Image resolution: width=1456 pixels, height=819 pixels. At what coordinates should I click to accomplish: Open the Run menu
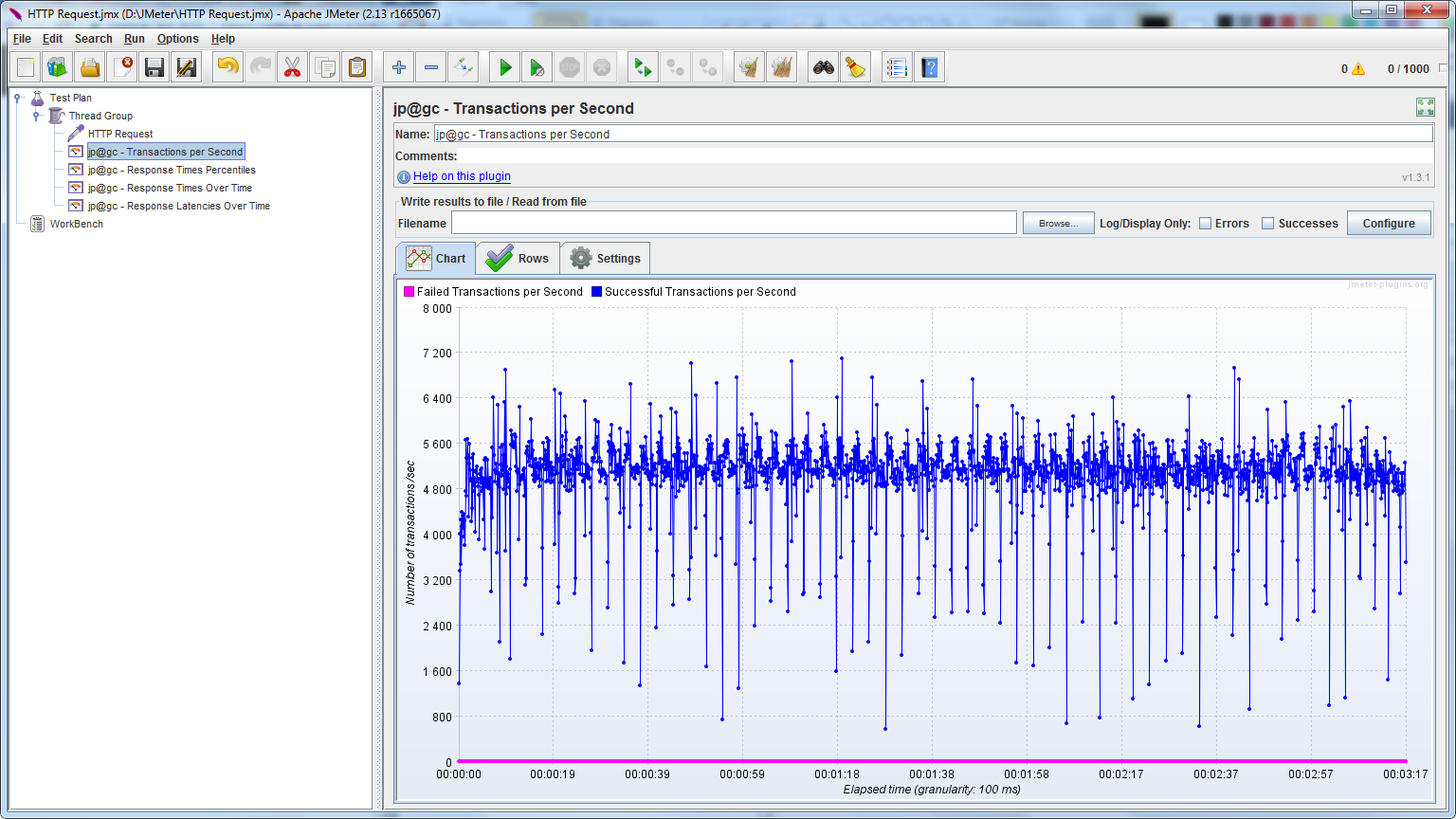(135, 39)
